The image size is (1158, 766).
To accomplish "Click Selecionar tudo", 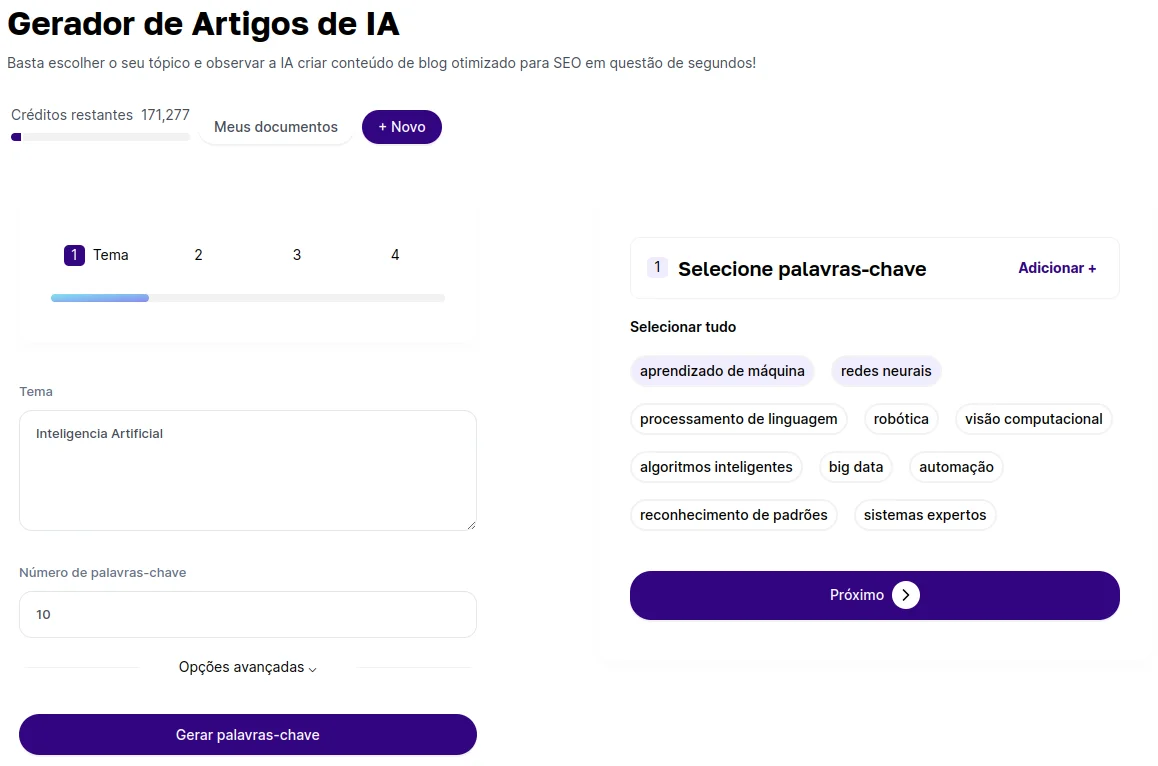I will [682, 326].
